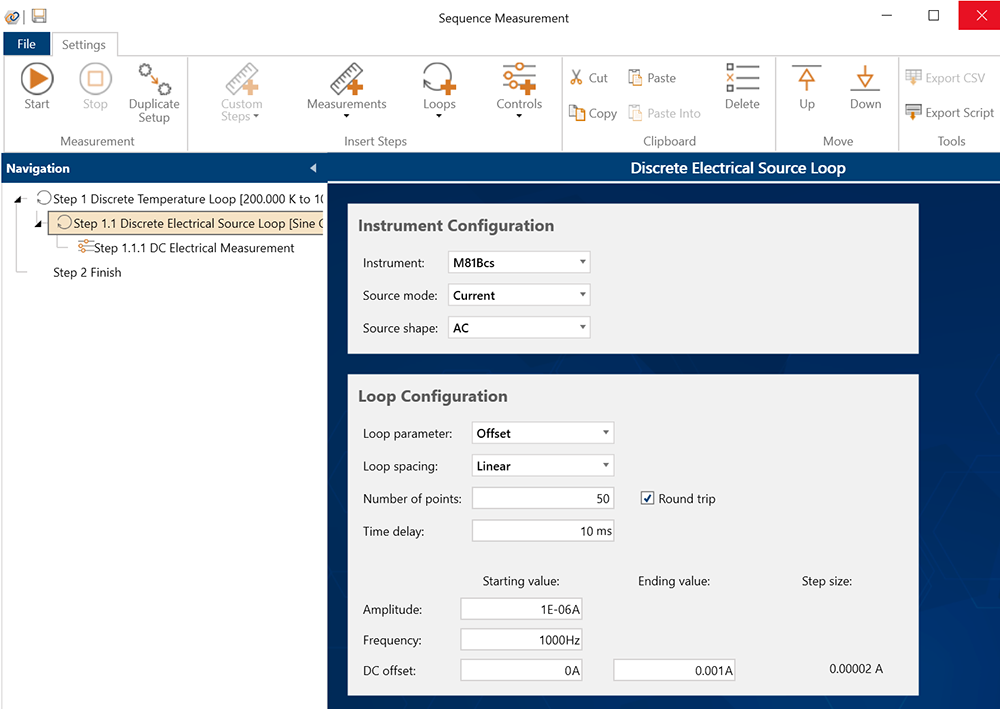Click the Start measurement icon

(37, 79)
